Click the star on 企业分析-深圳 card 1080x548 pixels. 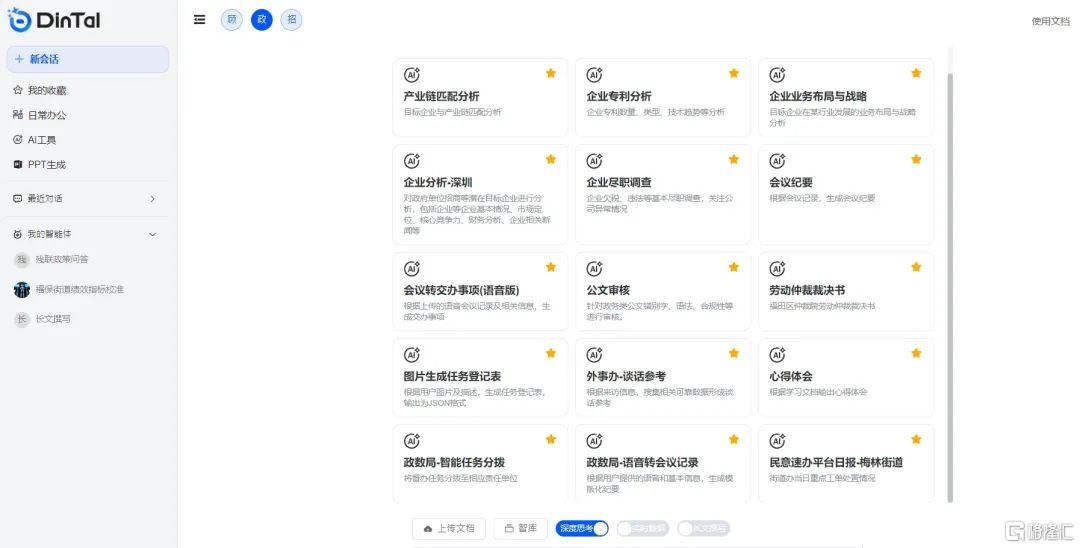pyautogui.click(x=551, y=159)
